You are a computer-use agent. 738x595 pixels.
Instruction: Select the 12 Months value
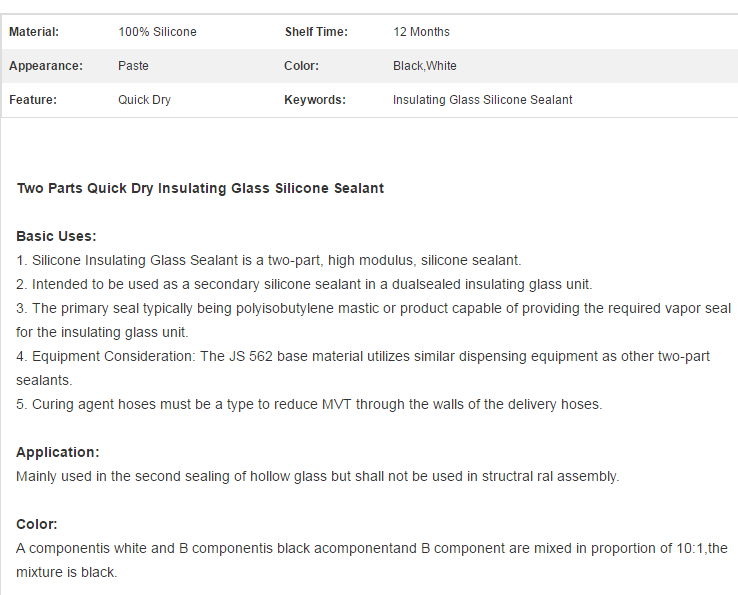[x=421, y=32]
